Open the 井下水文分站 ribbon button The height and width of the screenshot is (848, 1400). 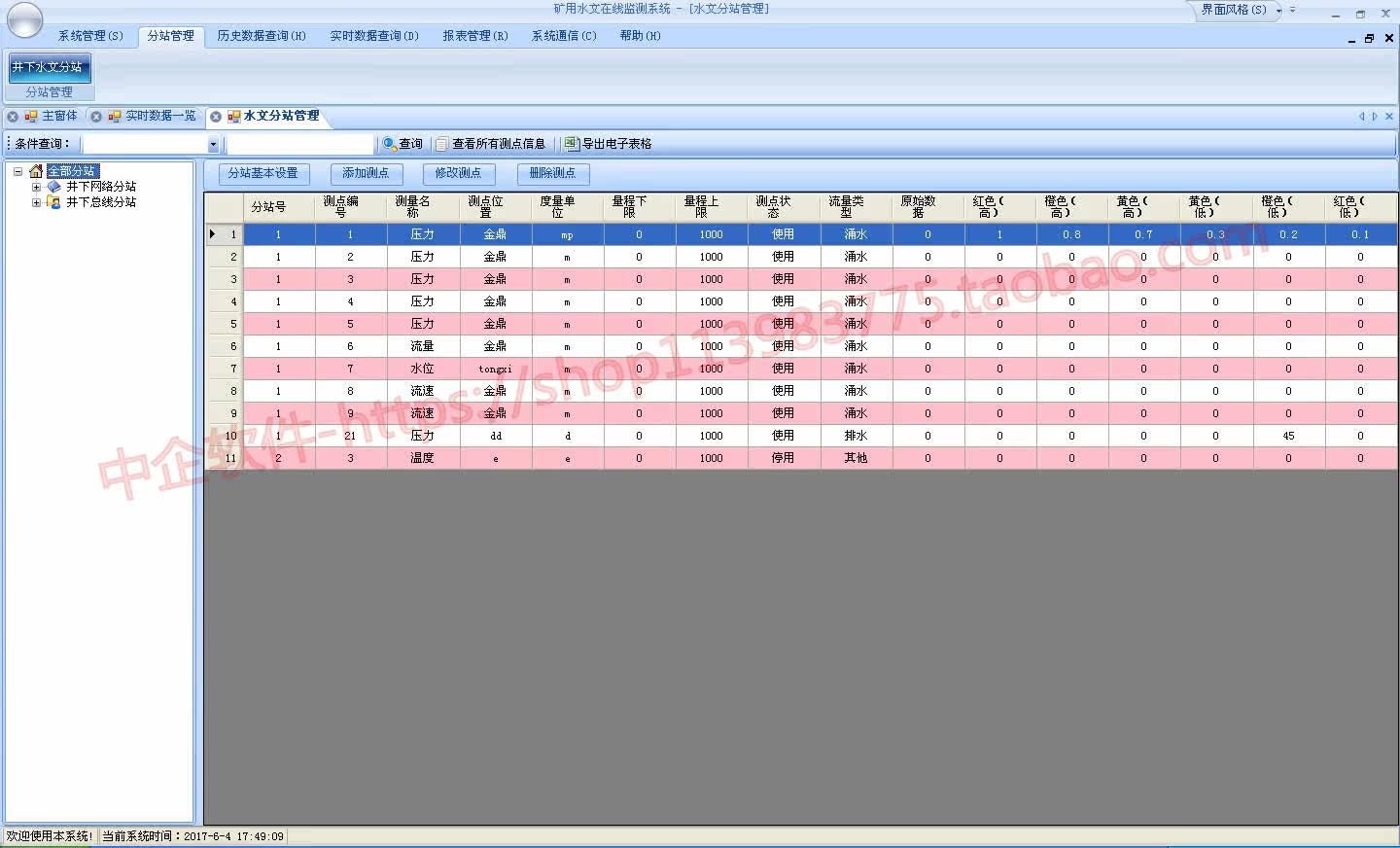coord(50,67)
